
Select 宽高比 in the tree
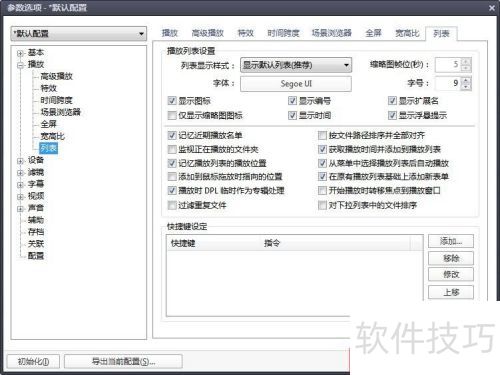52,136
